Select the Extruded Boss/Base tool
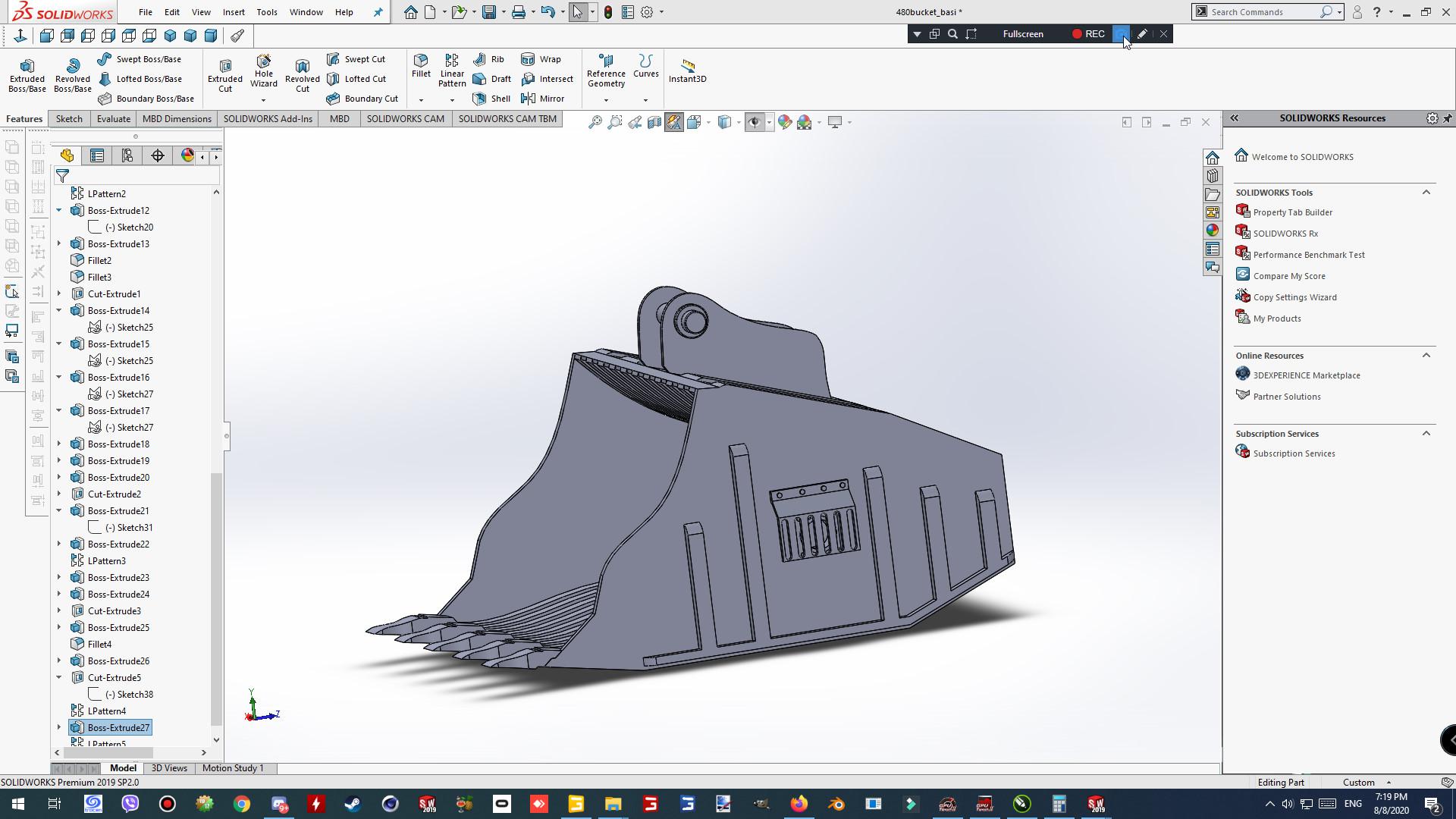1456x819 pixels. (x=27, y=74)
